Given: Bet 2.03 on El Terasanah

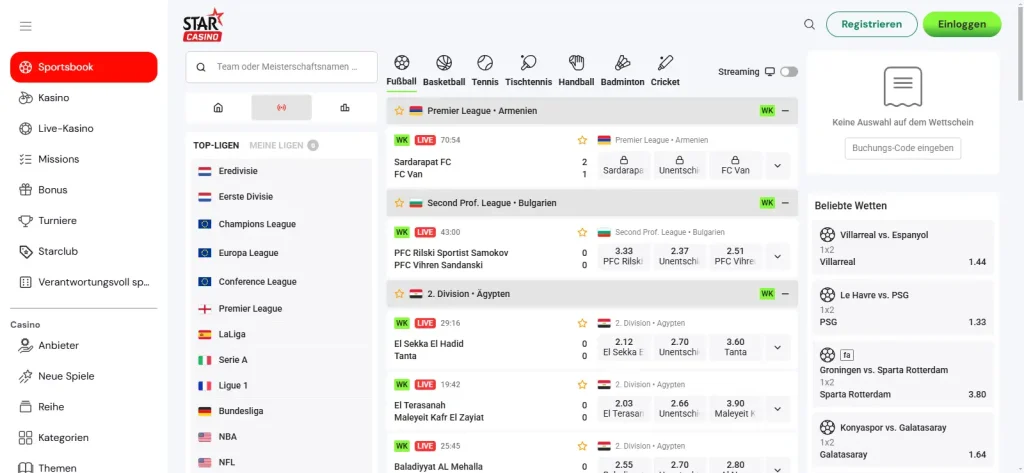Looking at the screenshot, I should [x=624, y=409].
